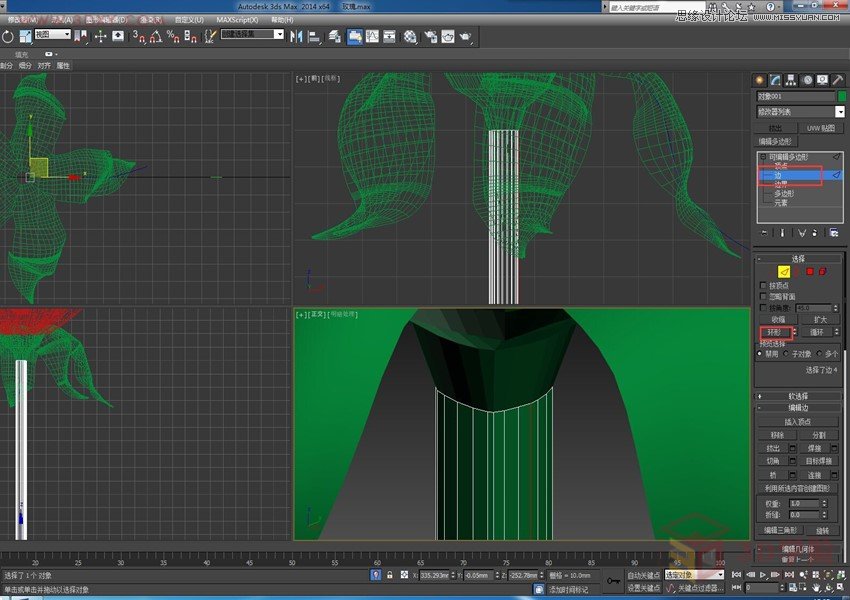Open rendered frame window teapot icon
Viewport: 850px width, 600px height.
click(448, 36)
